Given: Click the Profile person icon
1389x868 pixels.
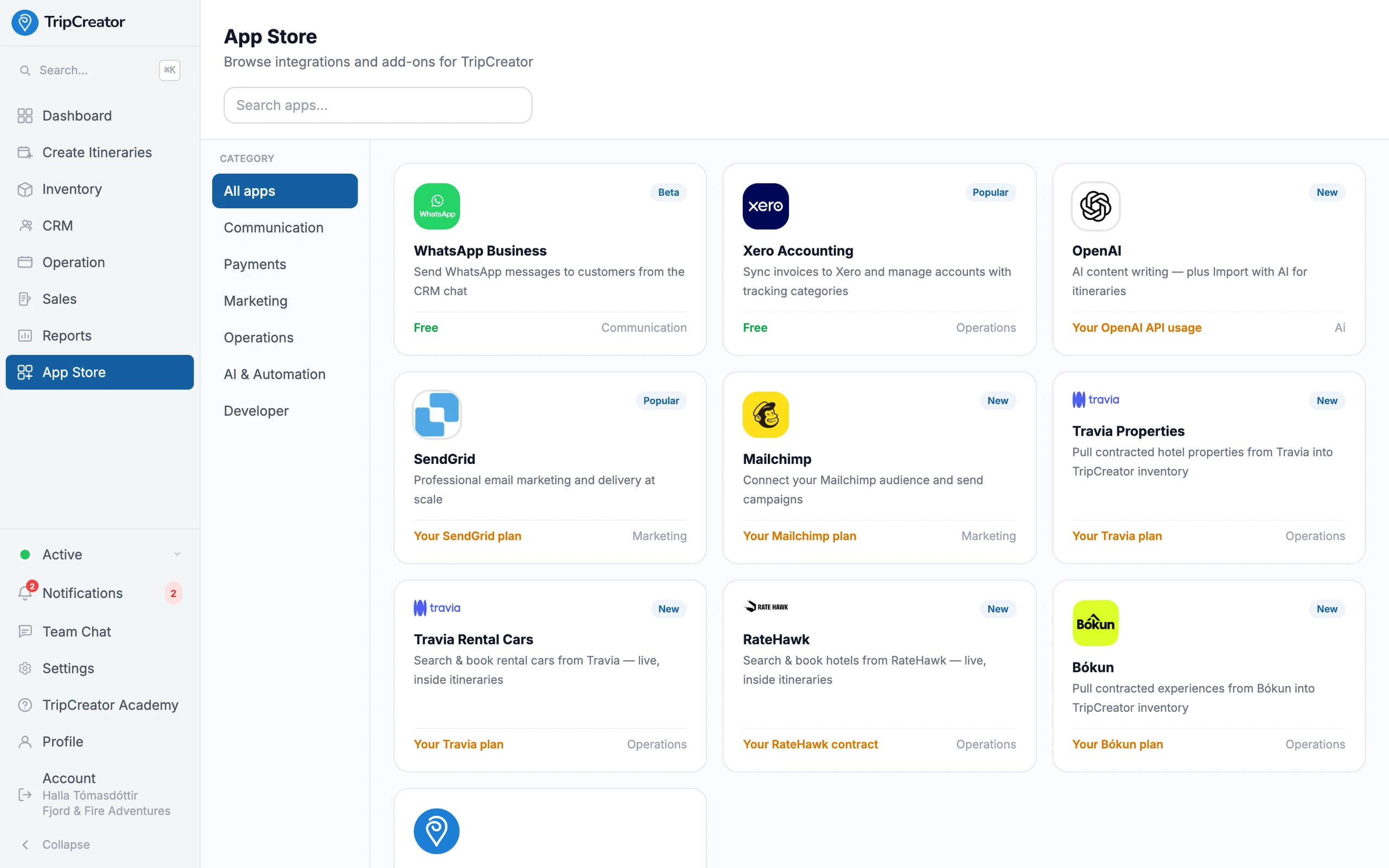Looking at the screenshot, I should 24,742.
